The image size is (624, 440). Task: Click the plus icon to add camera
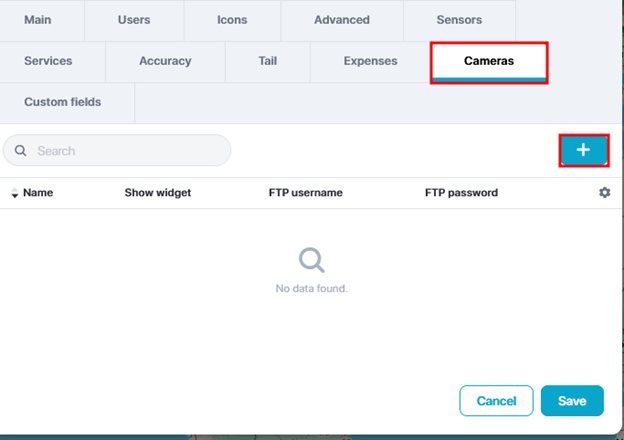[x=584, y=150]
